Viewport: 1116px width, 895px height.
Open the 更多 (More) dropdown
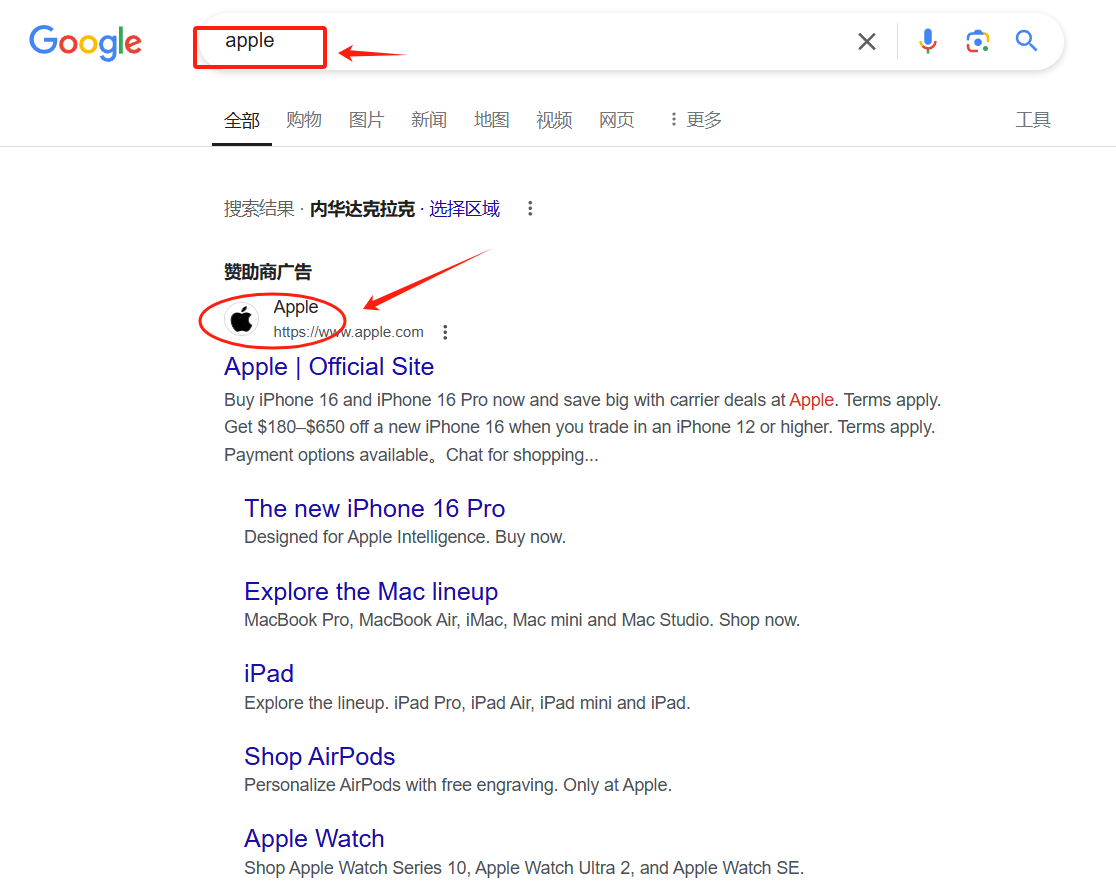(701, 119)
